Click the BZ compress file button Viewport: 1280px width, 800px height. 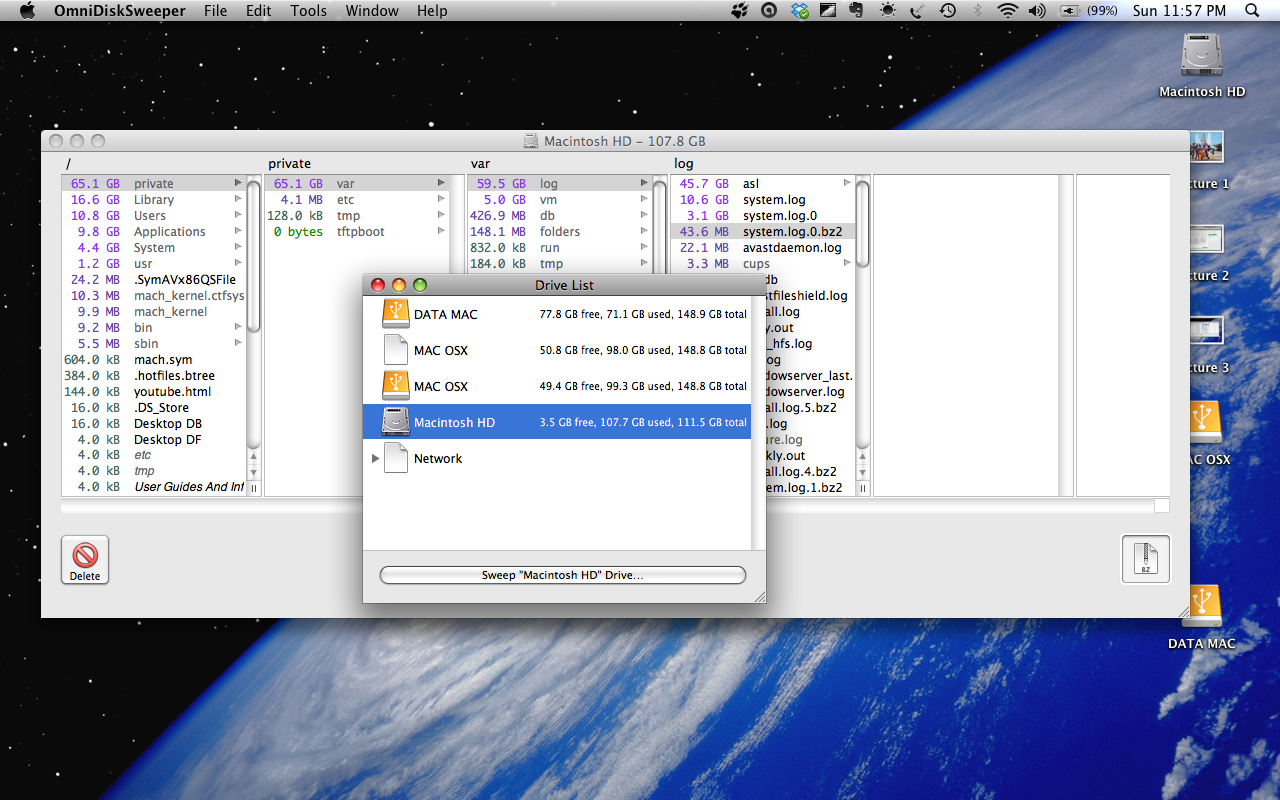coord(1146,559)
